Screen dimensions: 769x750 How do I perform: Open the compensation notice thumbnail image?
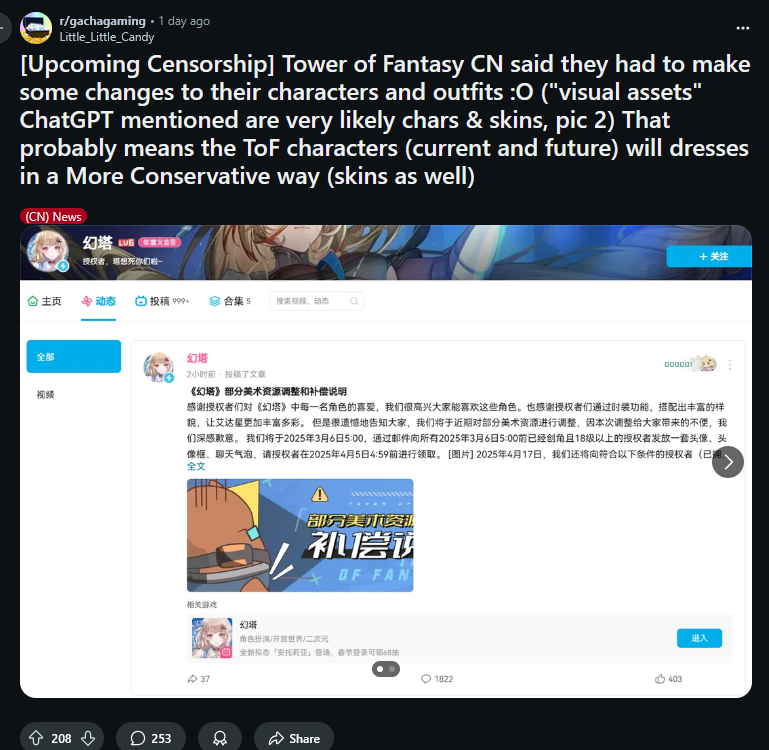pyautogui.click(x=300, y=535)
